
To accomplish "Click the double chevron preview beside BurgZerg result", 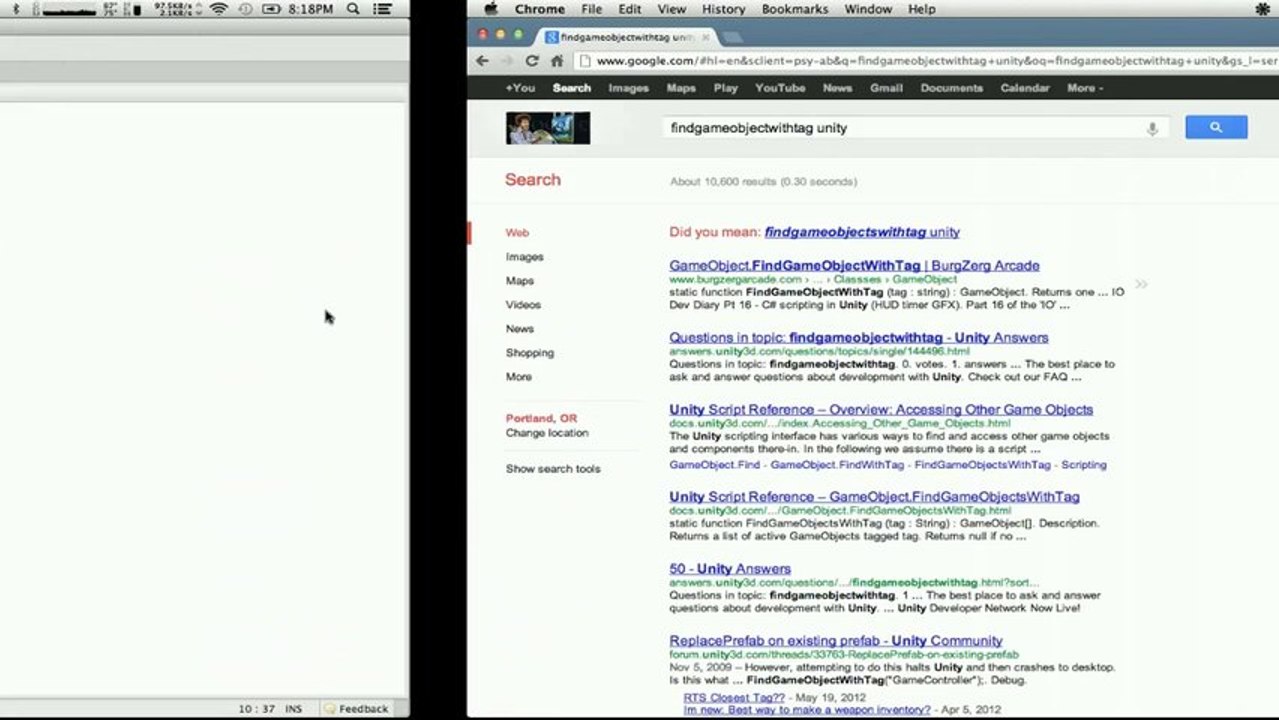I will (x=1141, y=284).
